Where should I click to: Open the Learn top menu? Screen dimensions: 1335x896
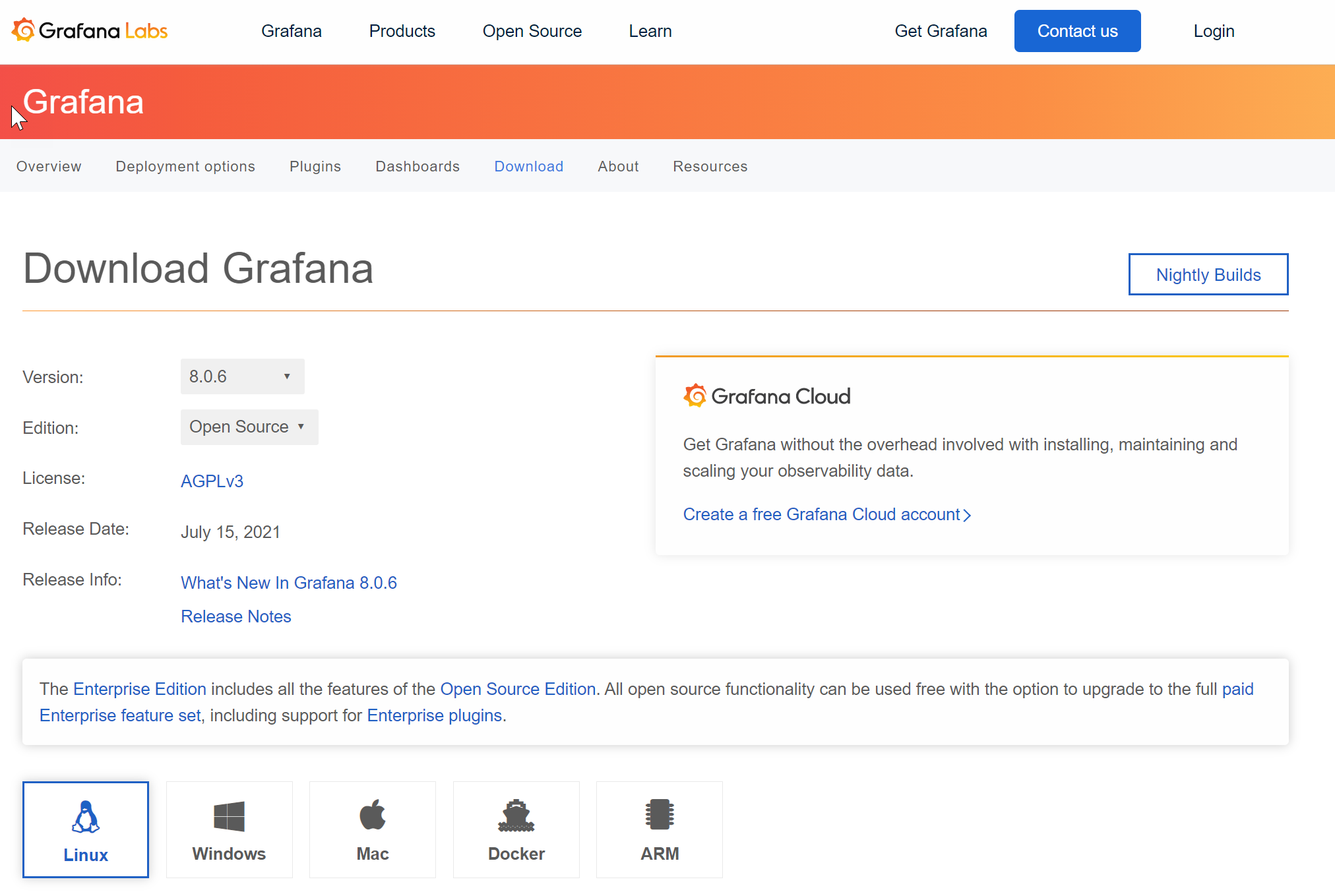pyautogui.click(x=650, y=31)
